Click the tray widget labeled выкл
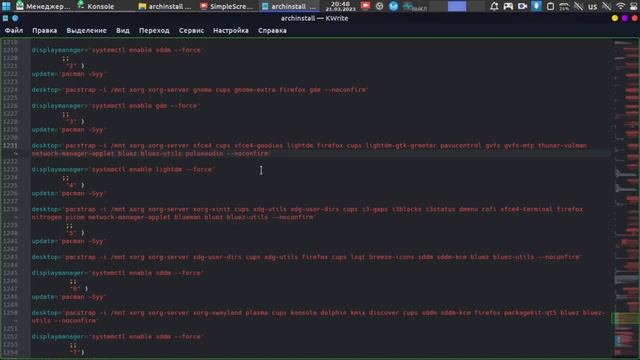 coord(414,7)
